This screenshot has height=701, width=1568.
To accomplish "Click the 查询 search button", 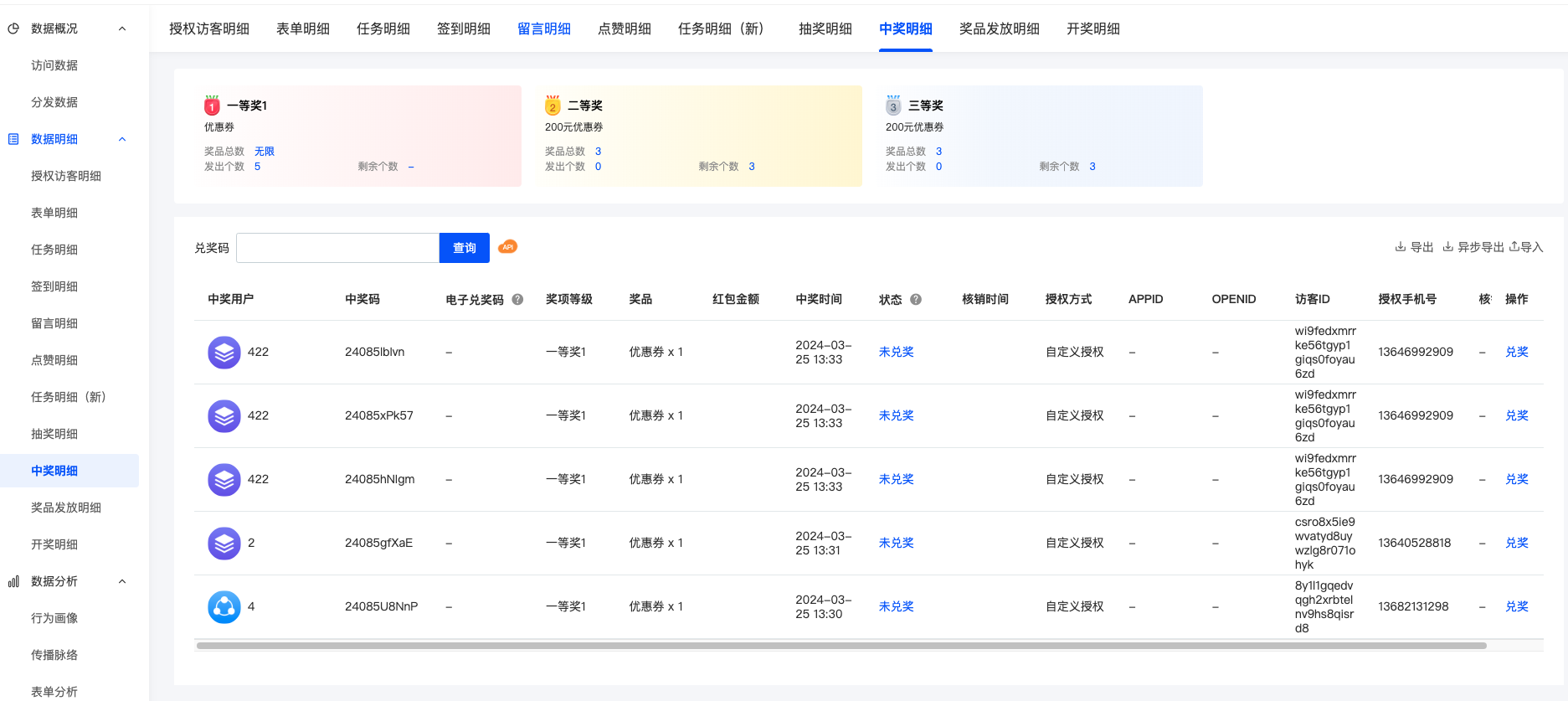I will tap(465, 248).
